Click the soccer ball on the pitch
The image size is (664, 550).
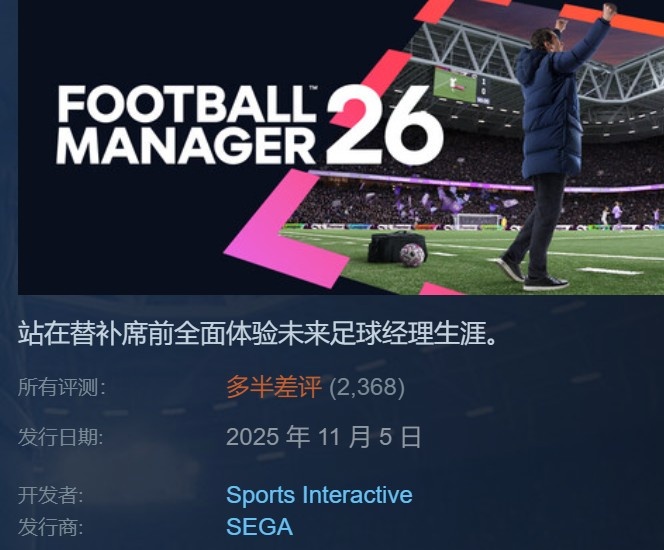tap(412, 255)
